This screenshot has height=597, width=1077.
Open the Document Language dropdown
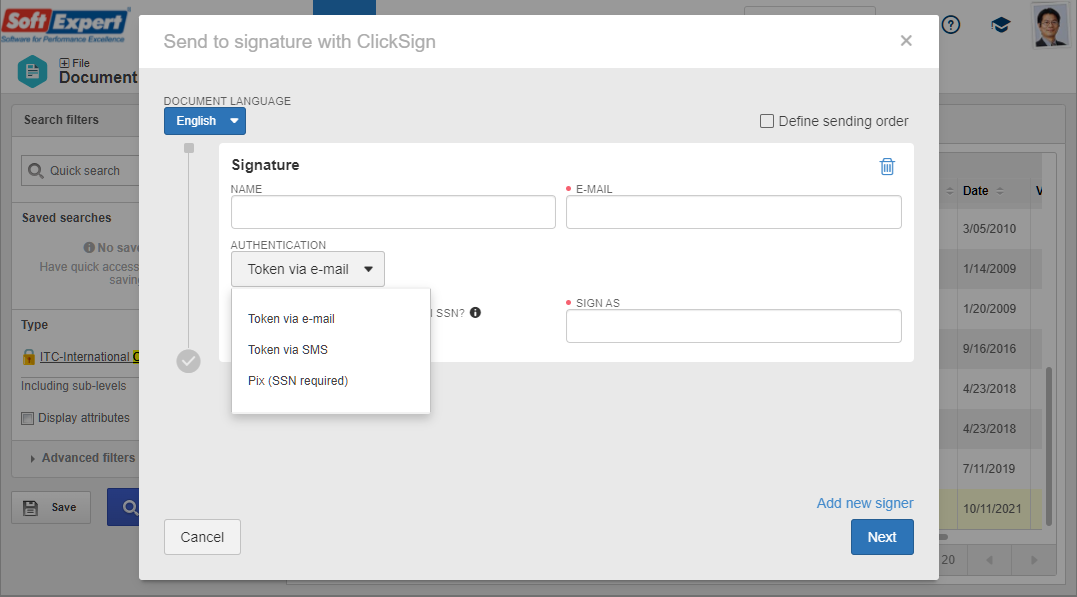click(205, 121)
